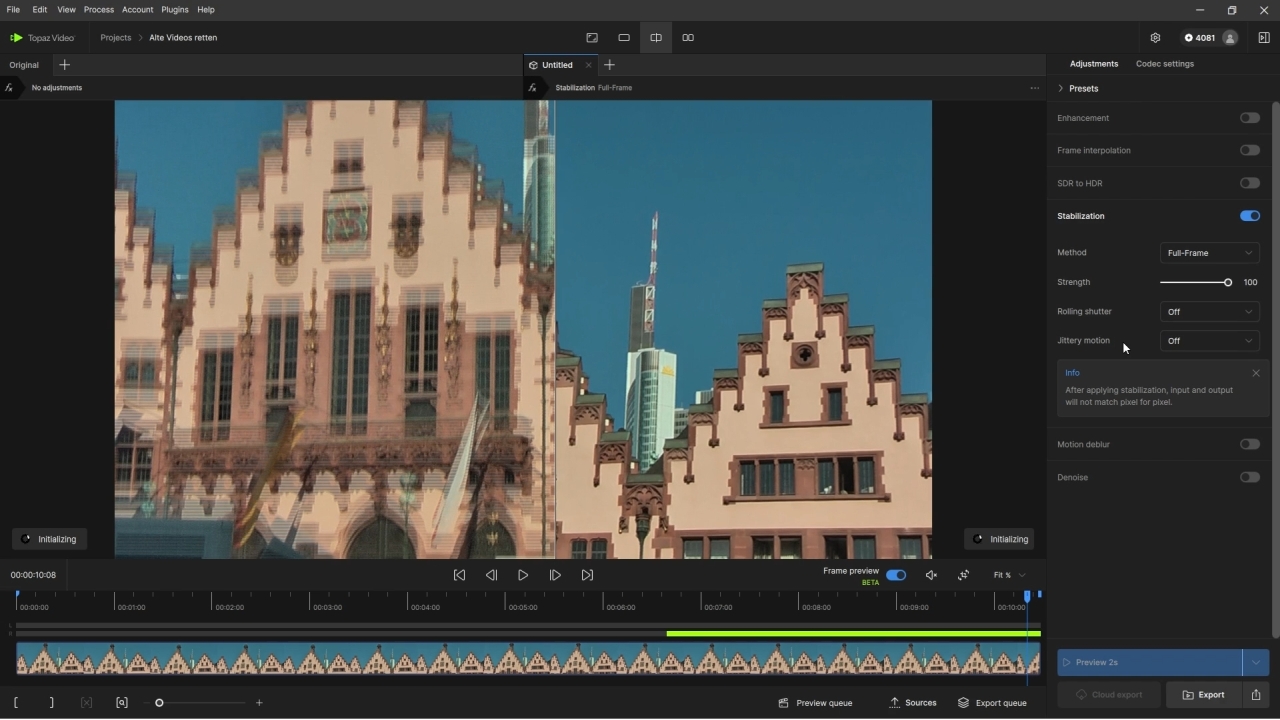Jump to the last frame
1280x720 pixels.
pyautogui.click(x=587, y=575)
